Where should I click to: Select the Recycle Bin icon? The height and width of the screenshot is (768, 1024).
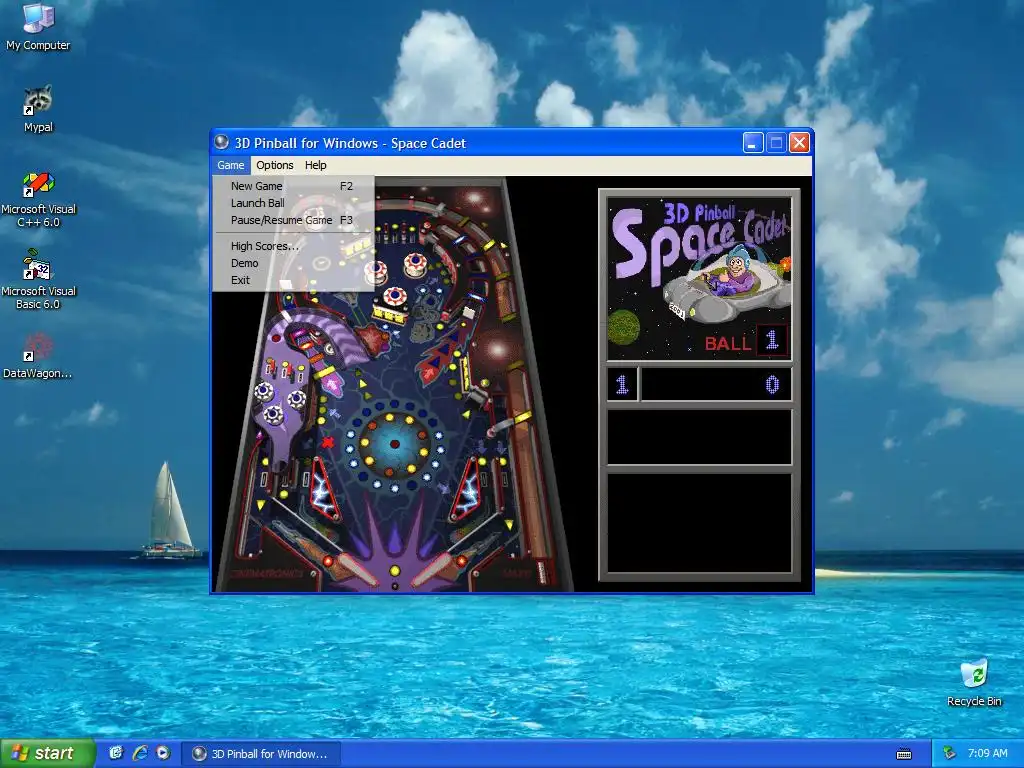(974, 682)
